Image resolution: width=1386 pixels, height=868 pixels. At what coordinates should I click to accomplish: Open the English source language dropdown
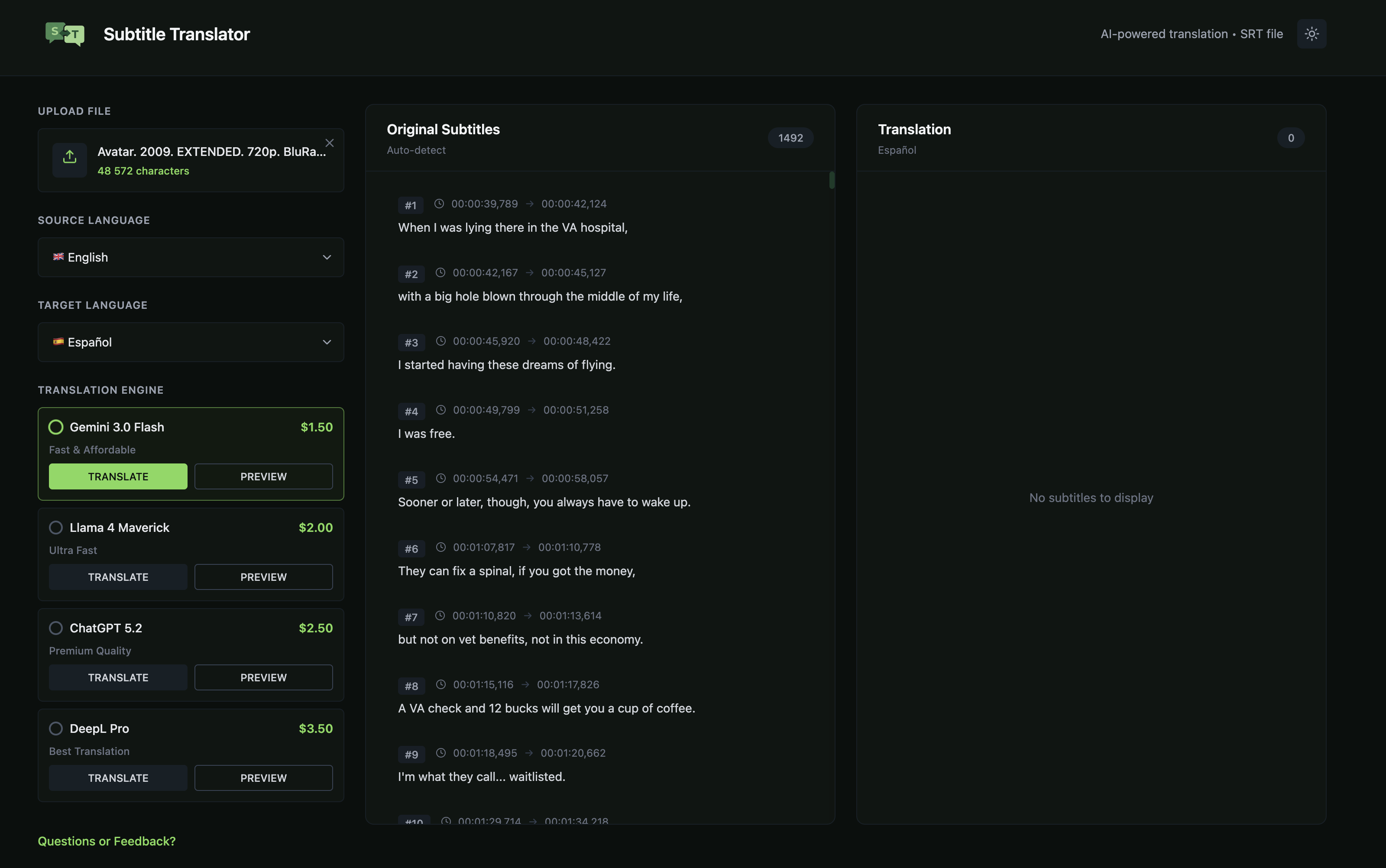(191, 257)
